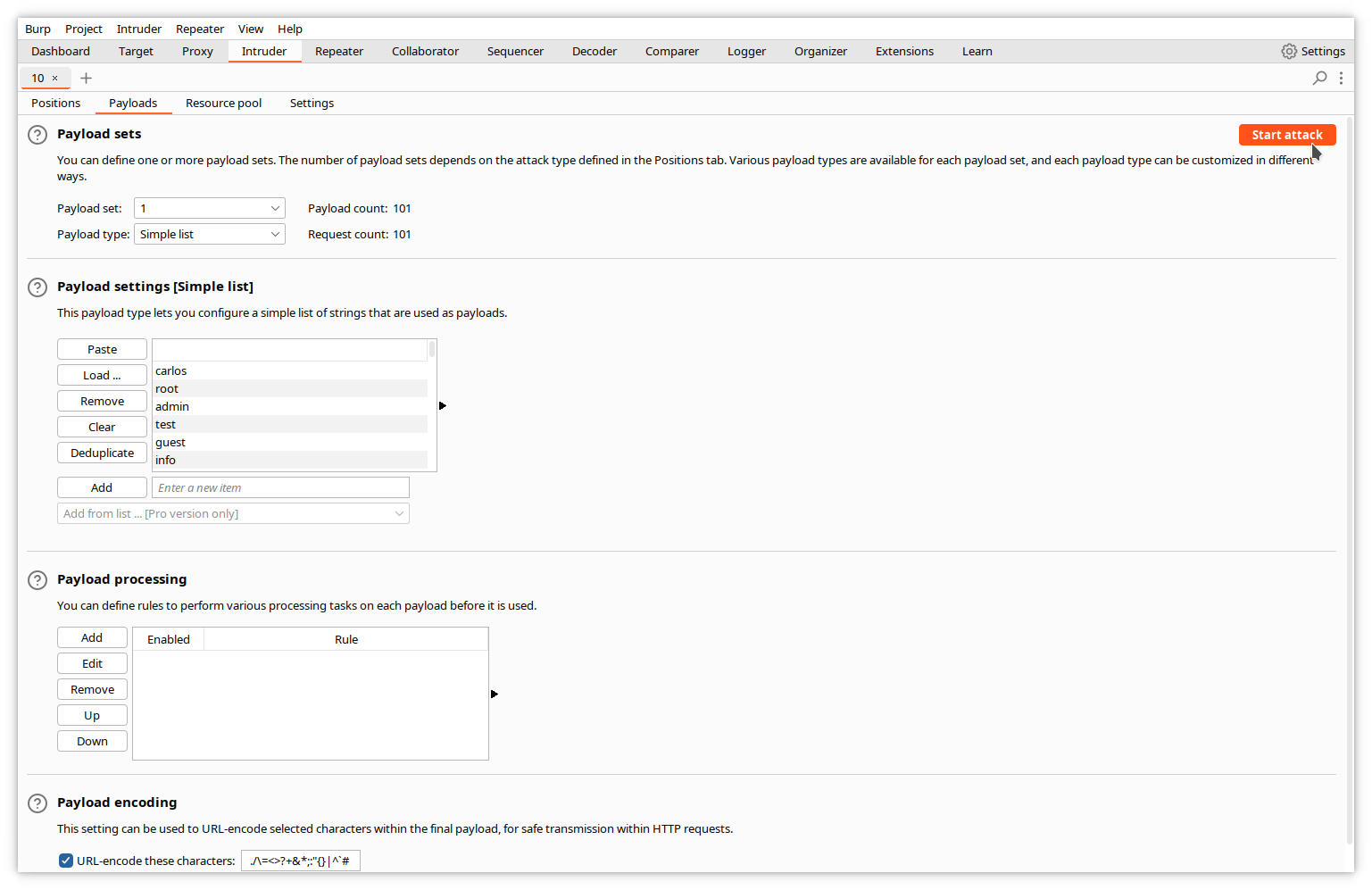Click the search magnifier icon
The height and width of the screenshot is (890, 1372).
tap(1319, 79)
